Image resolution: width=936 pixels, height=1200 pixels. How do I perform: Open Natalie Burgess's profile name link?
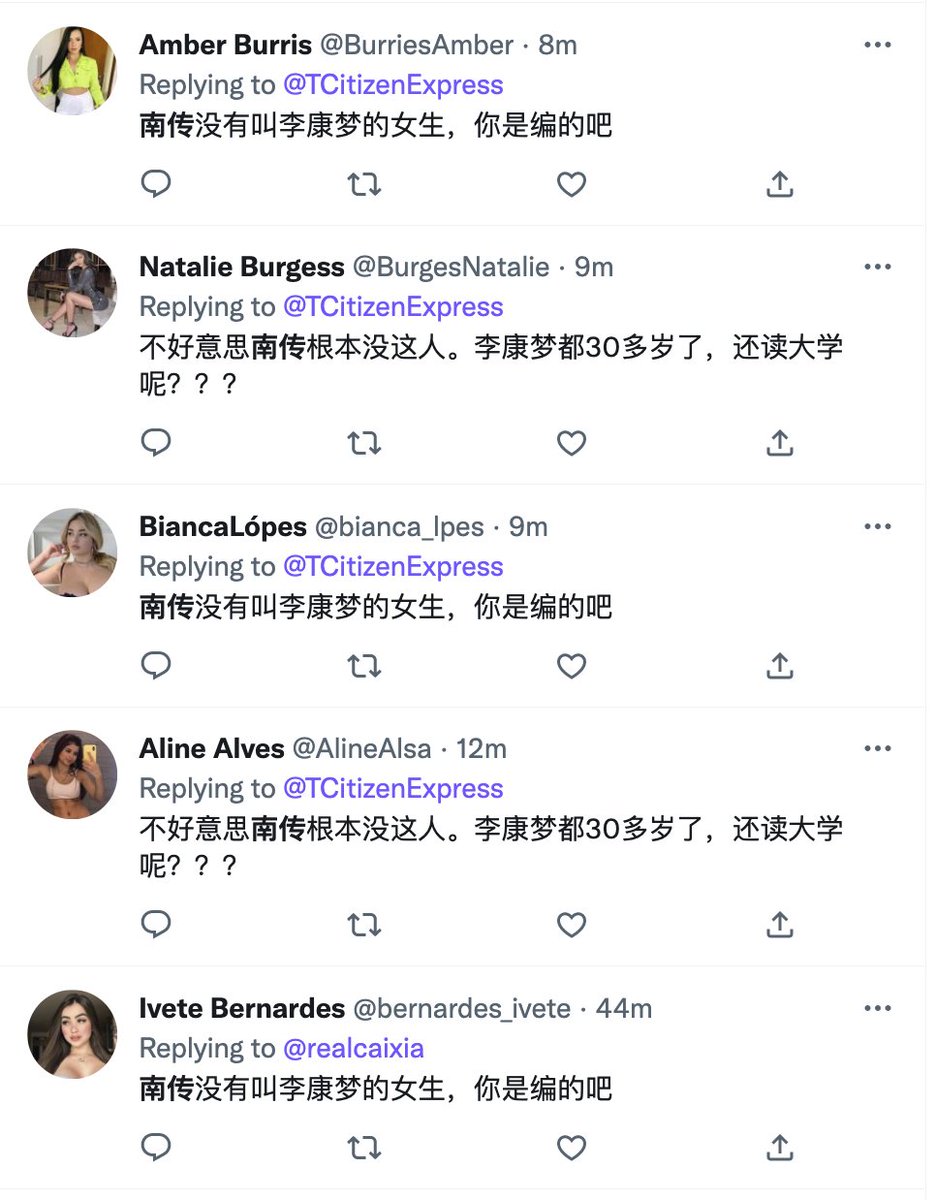point(242,267)
